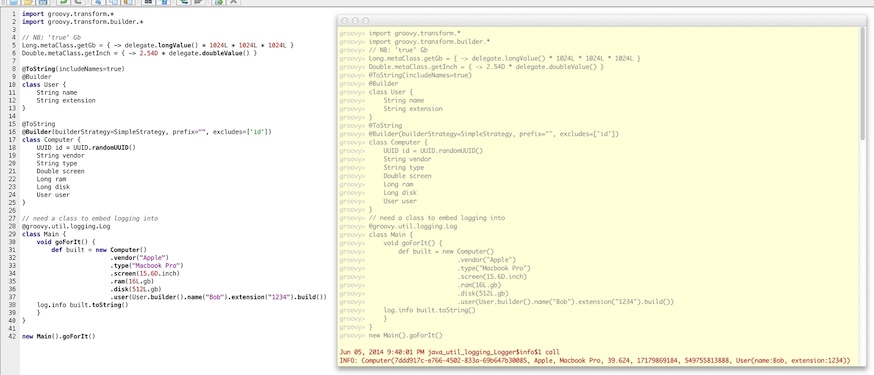Click the green Undo arrow icon
The image size is (874, 375).
click(x=63, y=2)
